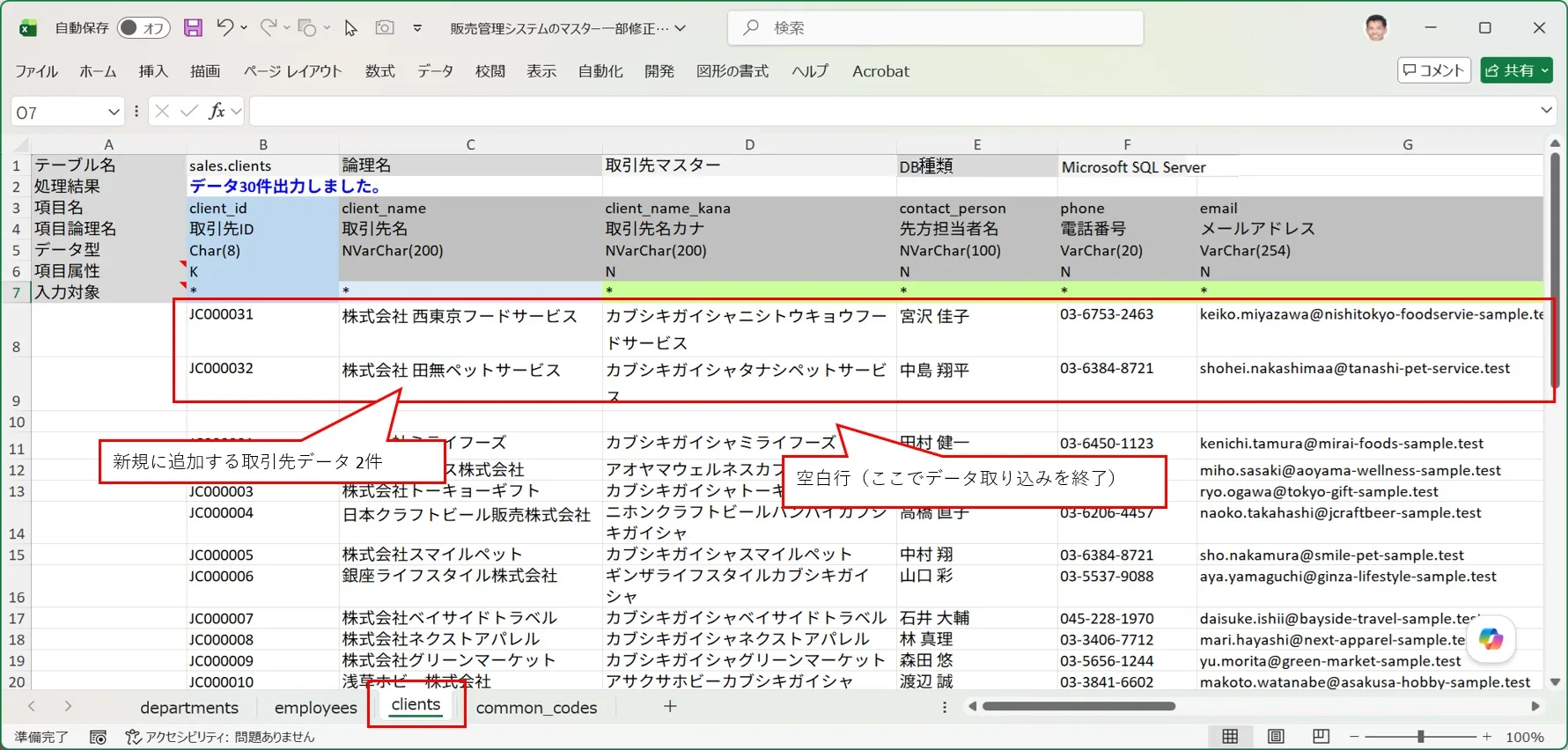Switch to the データ ribbon tab
This screenshot has height=750, width=1568.
tap(435, 71)
